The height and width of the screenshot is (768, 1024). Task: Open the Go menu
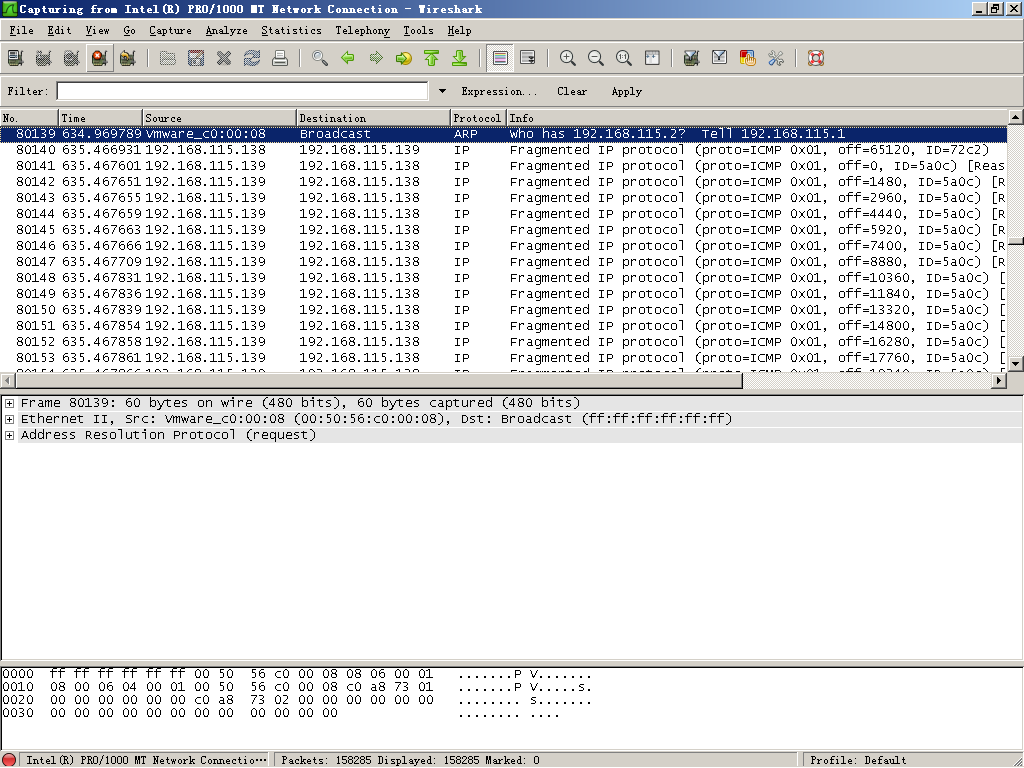pyautogui.click(x=129, y=30)
